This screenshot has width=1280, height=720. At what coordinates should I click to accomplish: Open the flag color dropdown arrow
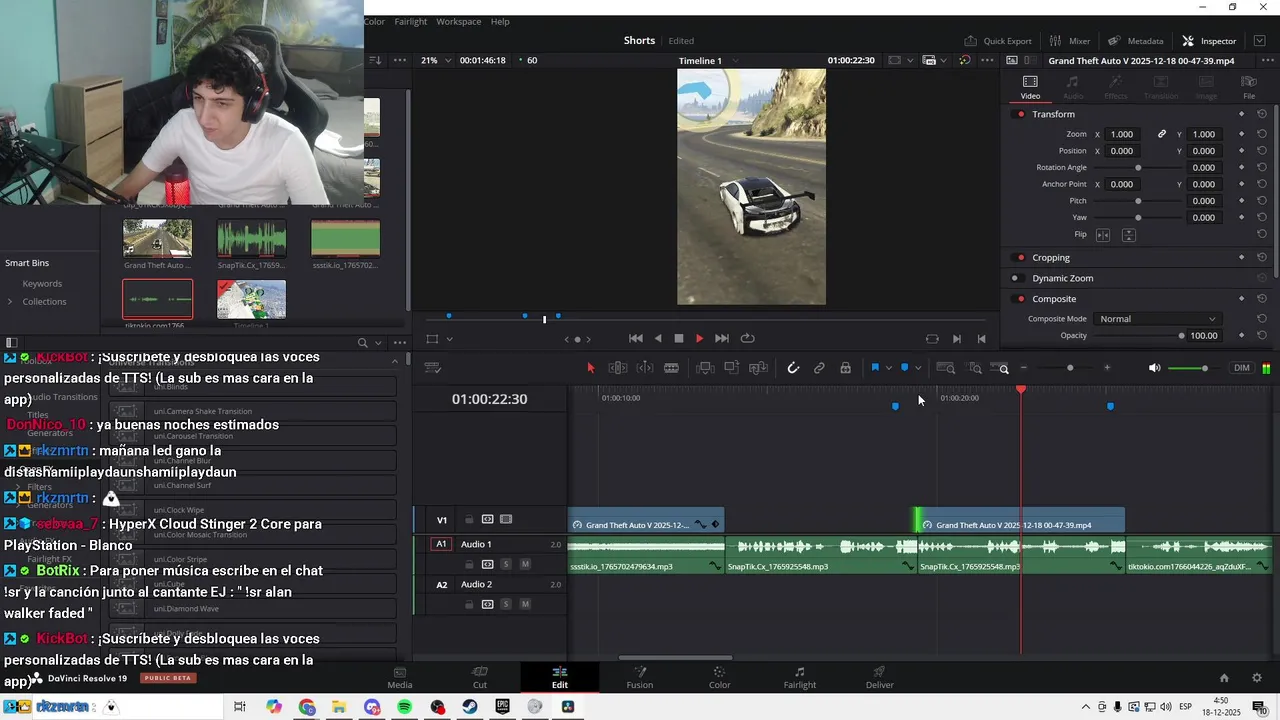tap(888, 368)
